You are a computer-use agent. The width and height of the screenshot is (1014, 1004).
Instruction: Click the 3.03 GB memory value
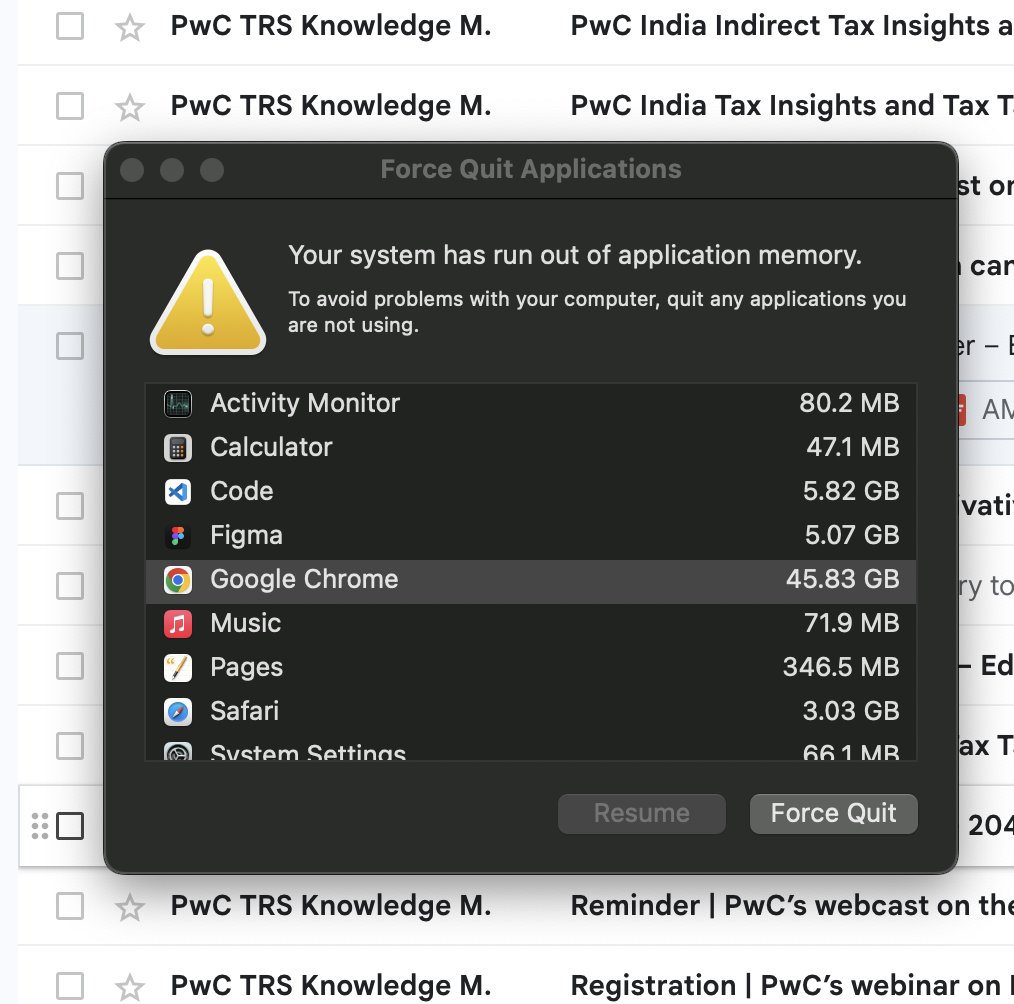click(850, 712)
